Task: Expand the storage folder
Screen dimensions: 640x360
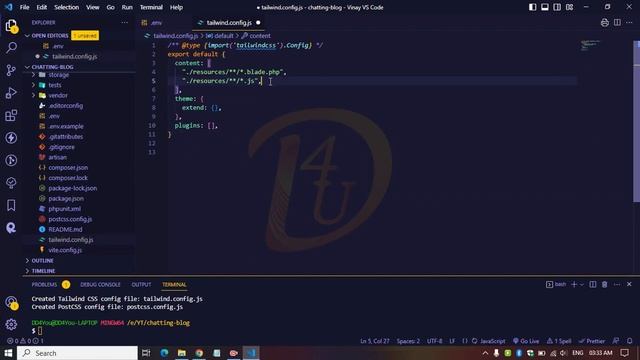Action: 59,75
